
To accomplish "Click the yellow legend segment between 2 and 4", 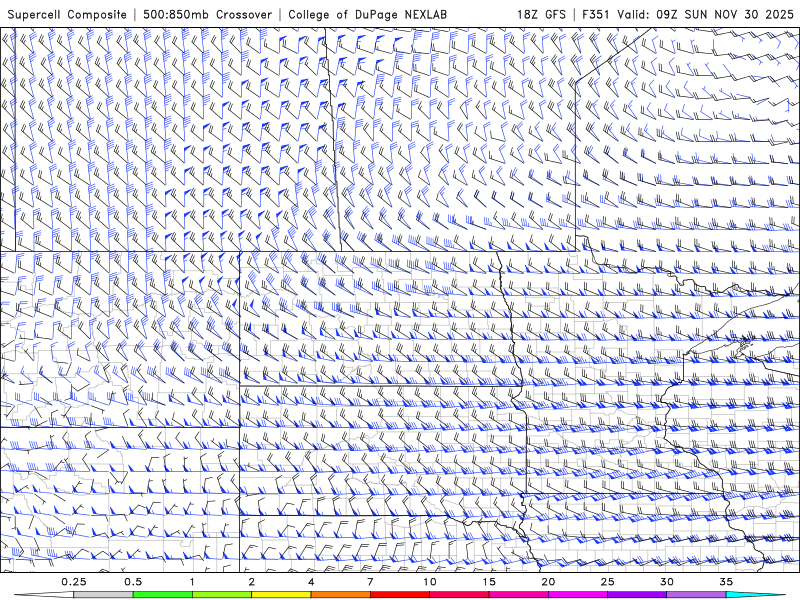I will point(281,595).
